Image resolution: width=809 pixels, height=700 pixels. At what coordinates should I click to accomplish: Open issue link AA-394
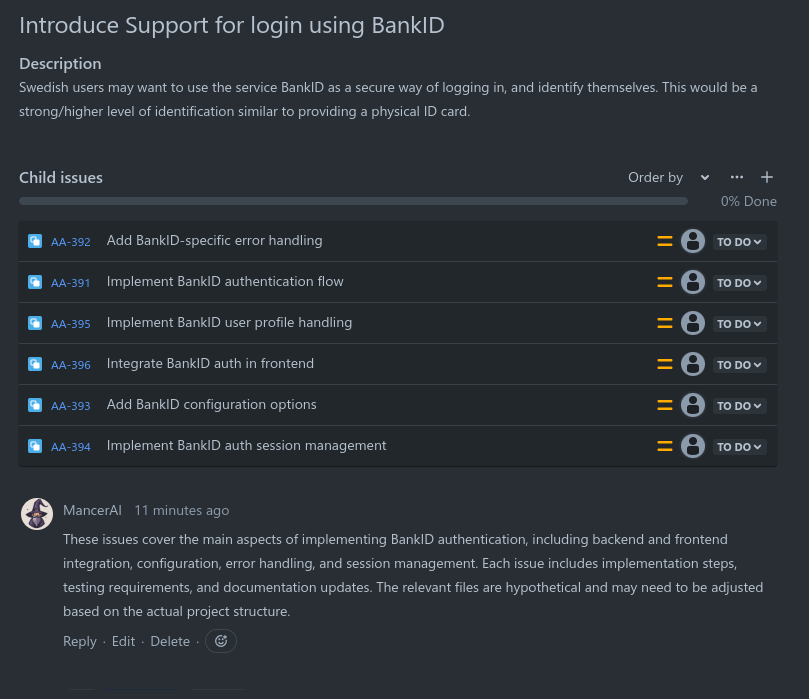(x=71, y=447)
